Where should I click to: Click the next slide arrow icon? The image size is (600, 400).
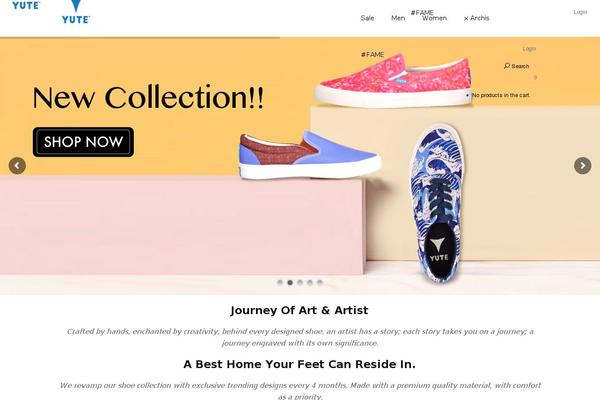click(582, 166)
